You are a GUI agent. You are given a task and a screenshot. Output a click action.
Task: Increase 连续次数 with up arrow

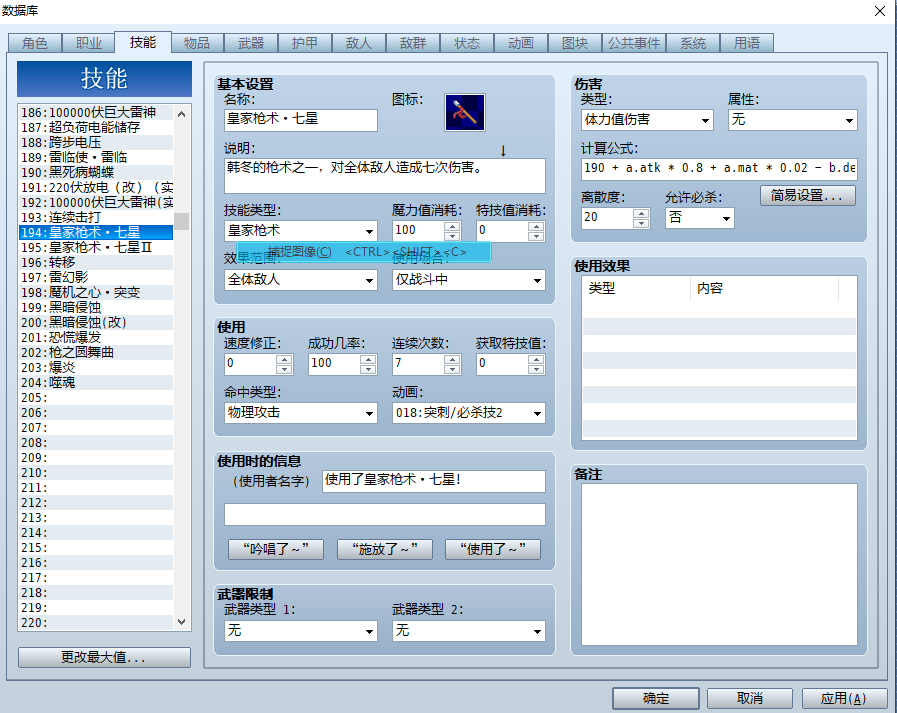[x=452, y=359]
